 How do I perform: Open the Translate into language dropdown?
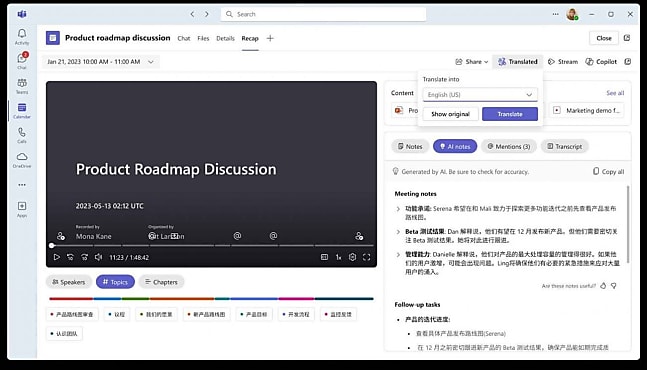tap(480, 94)
